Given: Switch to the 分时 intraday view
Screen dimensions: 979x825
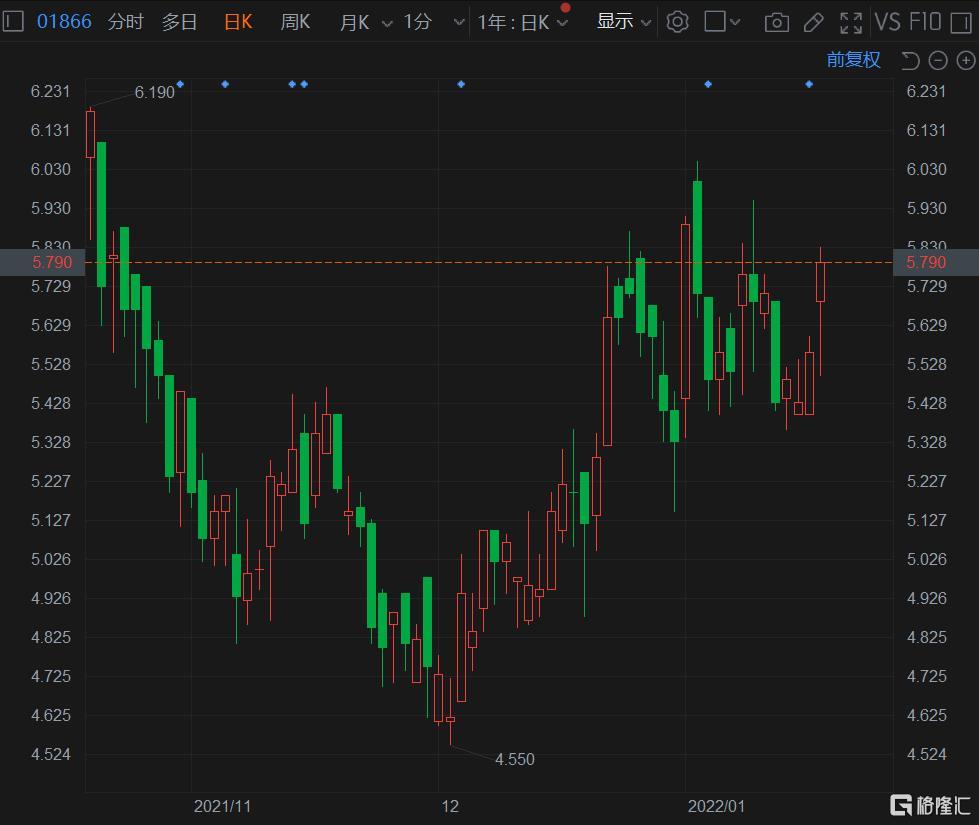Looking at the screenshot, I should coord(125,21).
